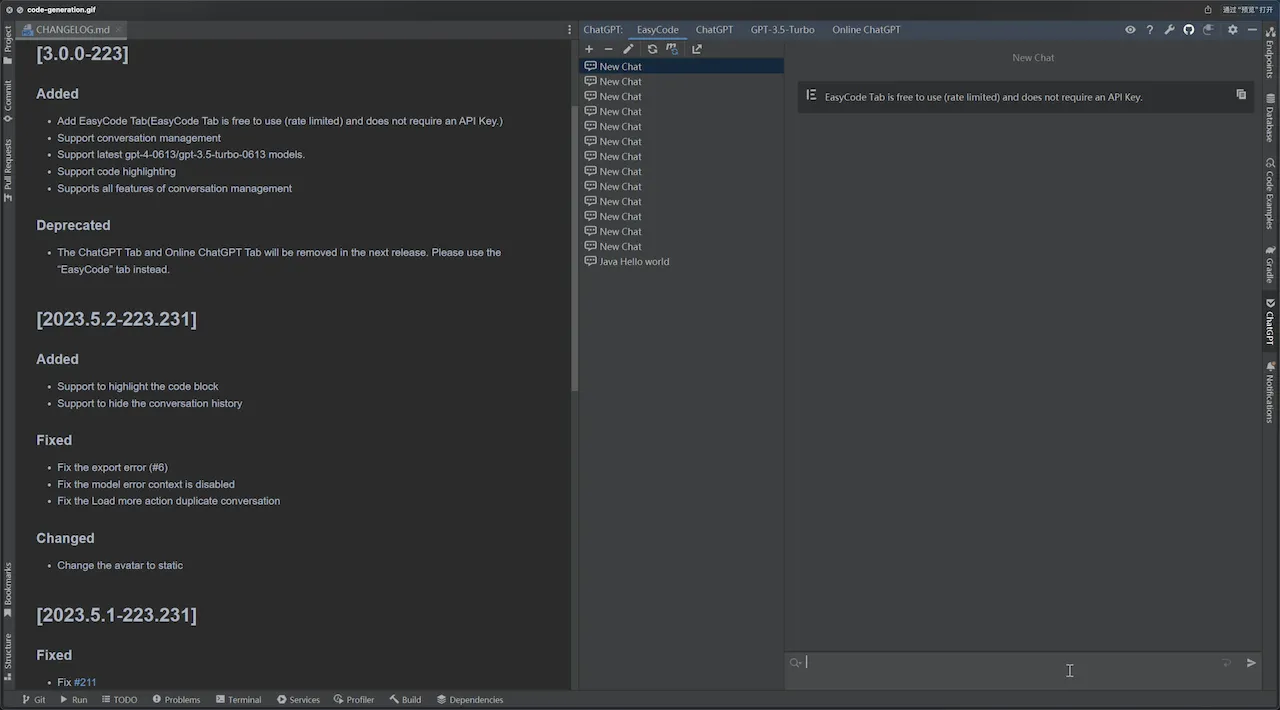
Task: Open the Build tool window
Action: tap(405, 700)
